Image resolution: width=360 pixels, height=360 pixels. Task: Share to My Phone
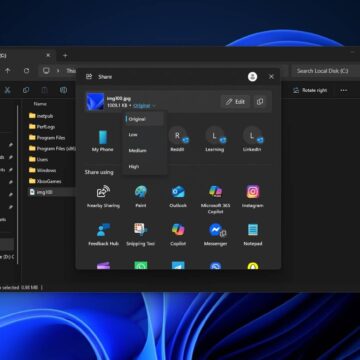[x=103, y=141]
